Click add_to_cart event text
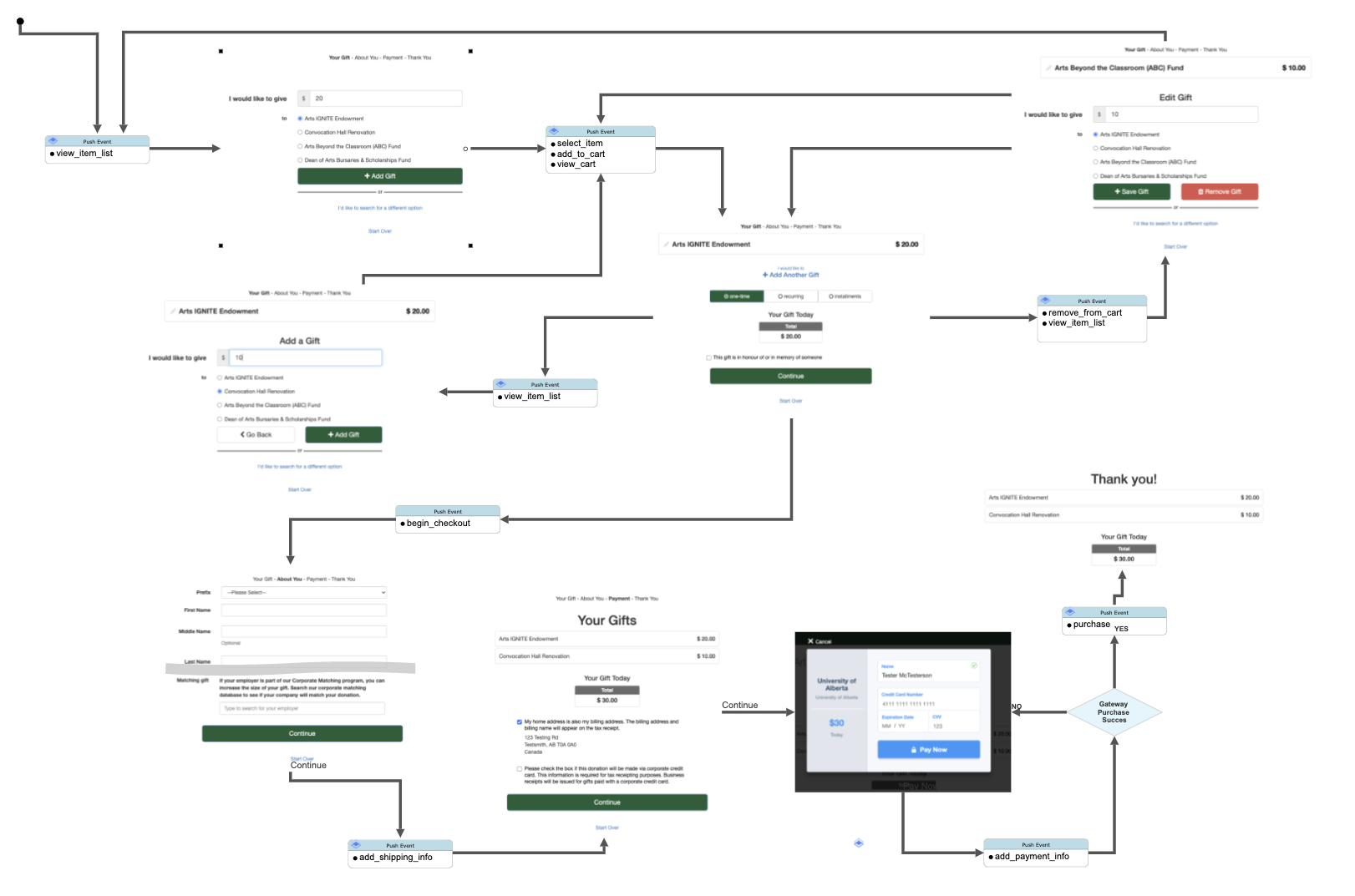Image resolution: width=1355 pixels, height=896 pixels. [x=581, y=154]
